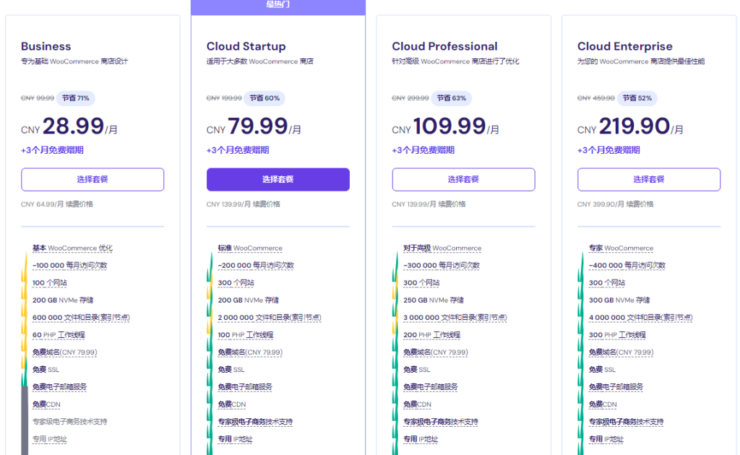Click the ~300 000 每月访问次数 feature
Image resolution: width=740 pixels, height=455 pixels.
441,265
